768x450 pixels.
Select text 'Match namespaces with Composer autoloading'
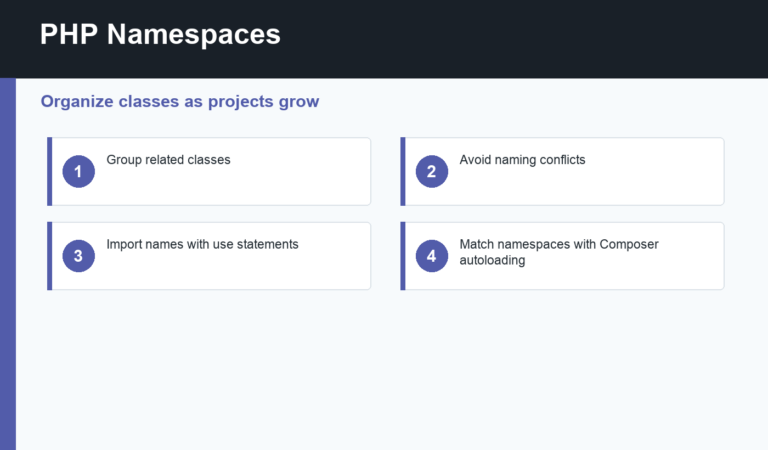[559, 252]
